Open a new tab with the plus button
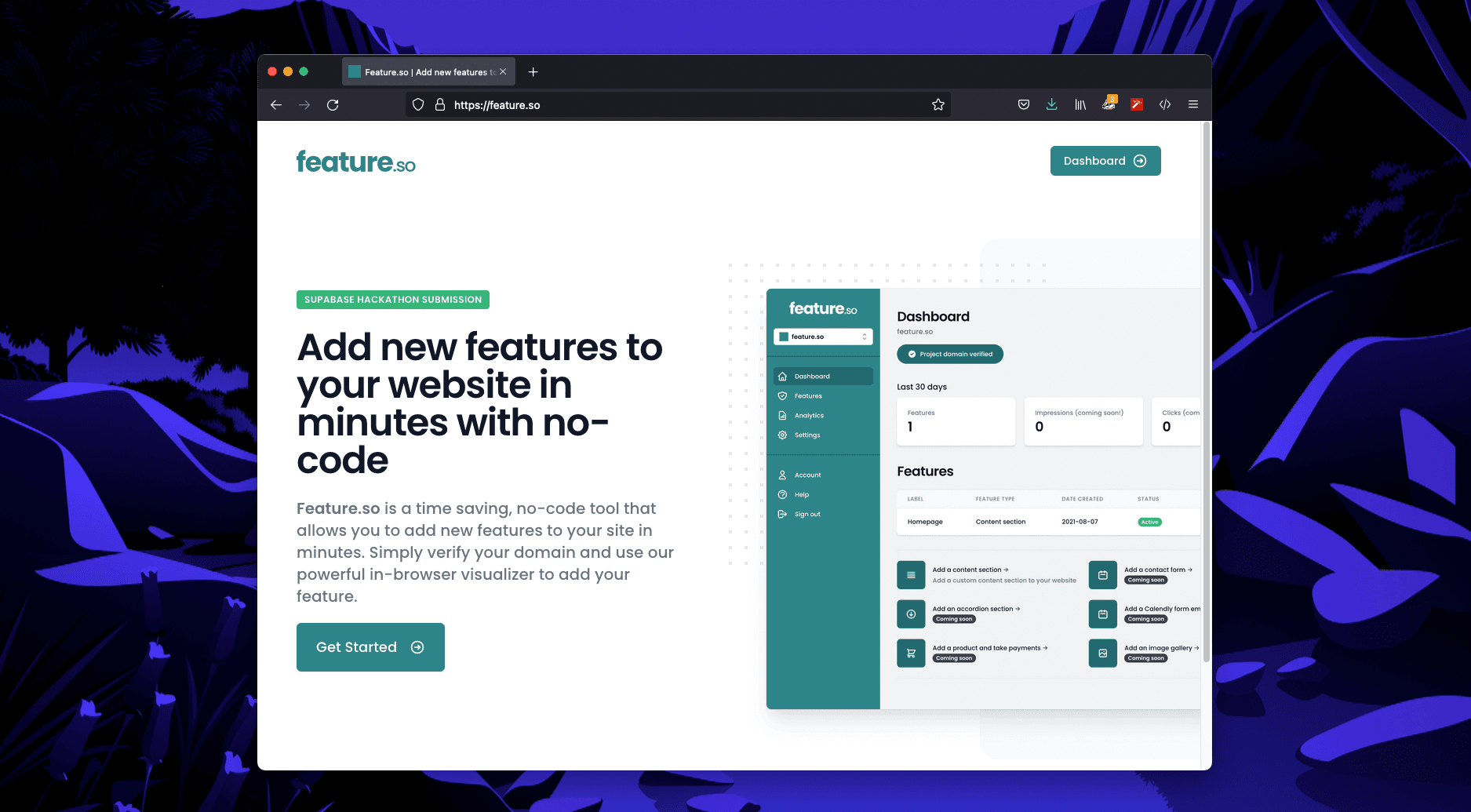The image size is (1471, 812). coord(533,72)
